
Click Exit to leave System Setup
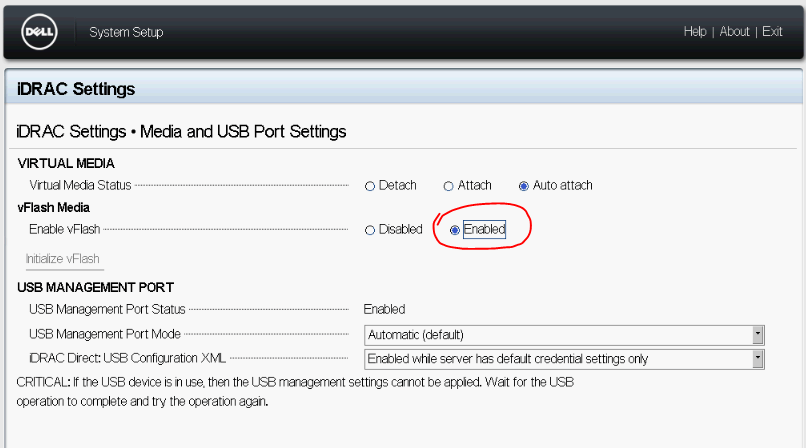pyautogui.click(x=772, y=32)
